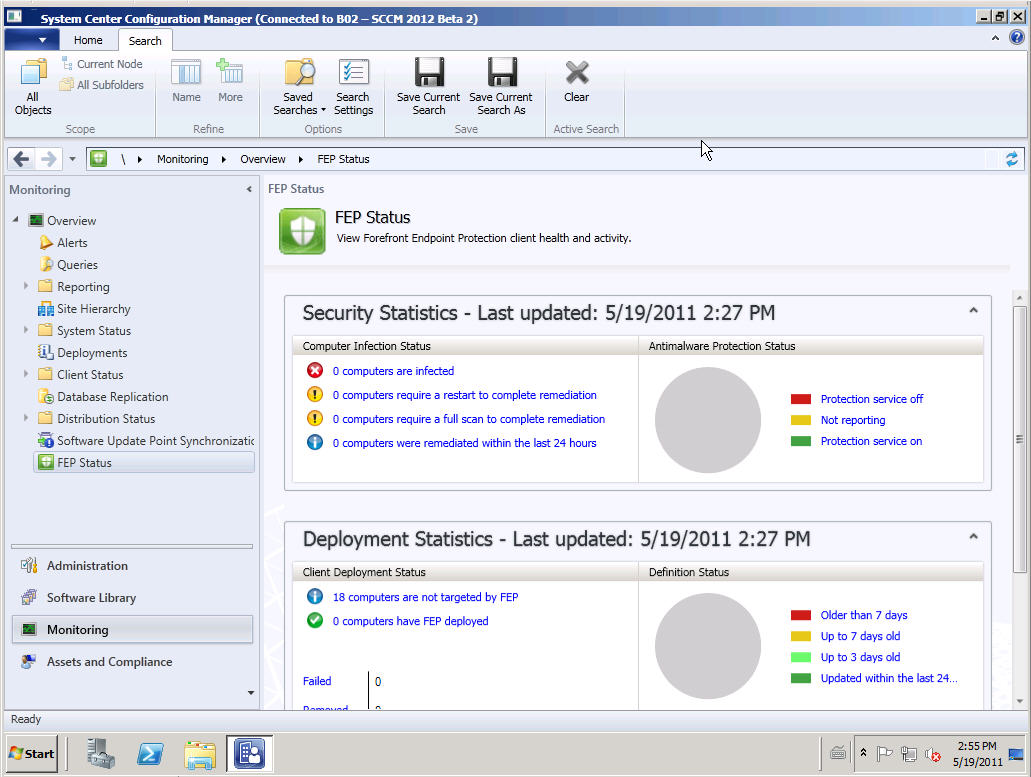The height and width of the screenshot is (777, 1031).
Task: Select FEP Status node in tree
Action: [x=143, y=463]
